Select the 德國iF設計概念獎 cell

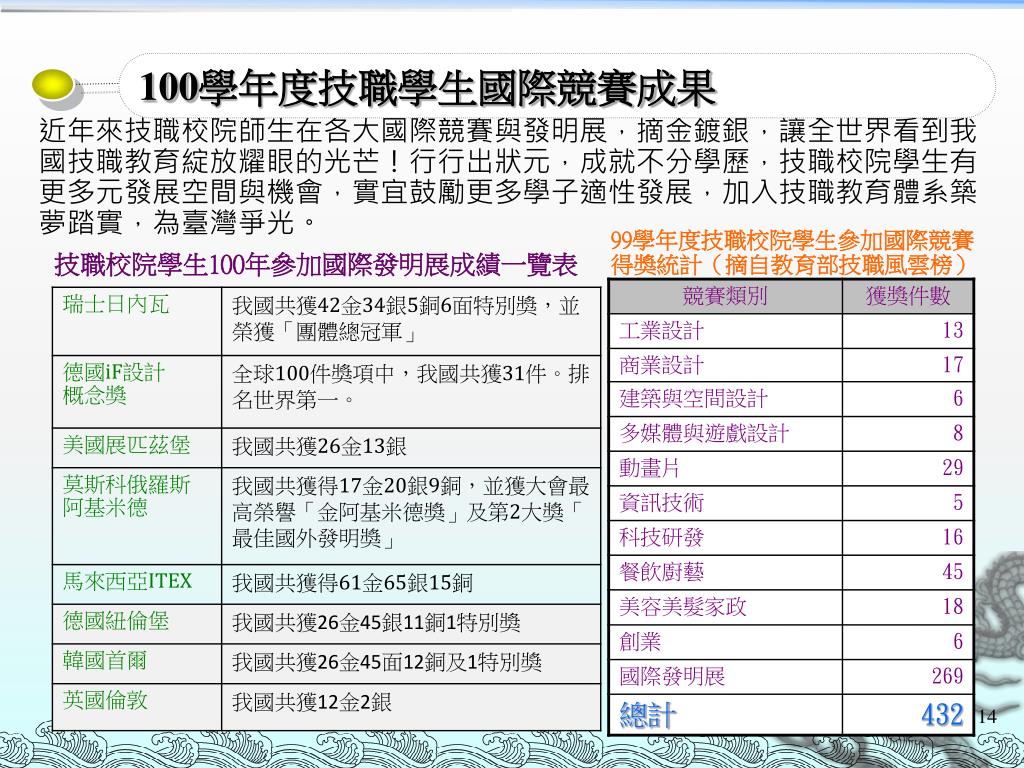pyautogui.click(x=137, y=392)
